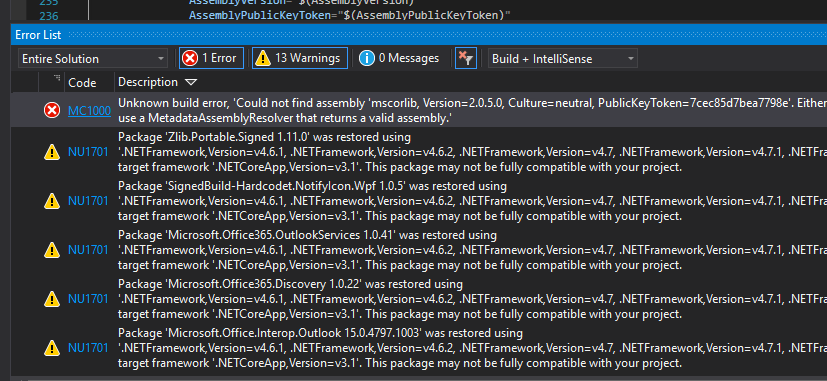Viewport: 827px width, 381px height.
Task: Click the red error icon beside MC1000
Action: (x=52, y=111)
